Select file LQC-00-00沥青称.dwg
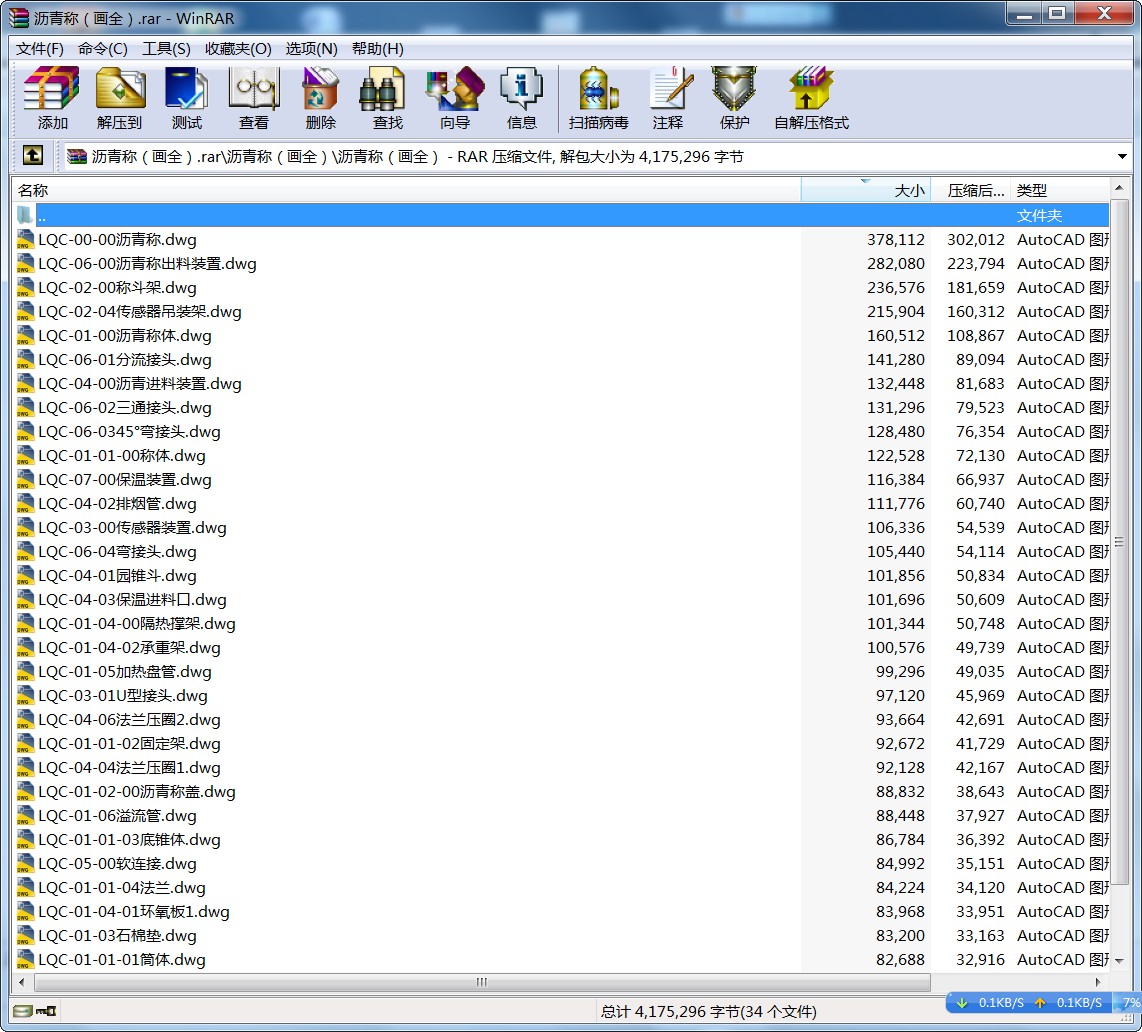Viewport: 1142px width, 1032px height. click(x=118, y=240)
